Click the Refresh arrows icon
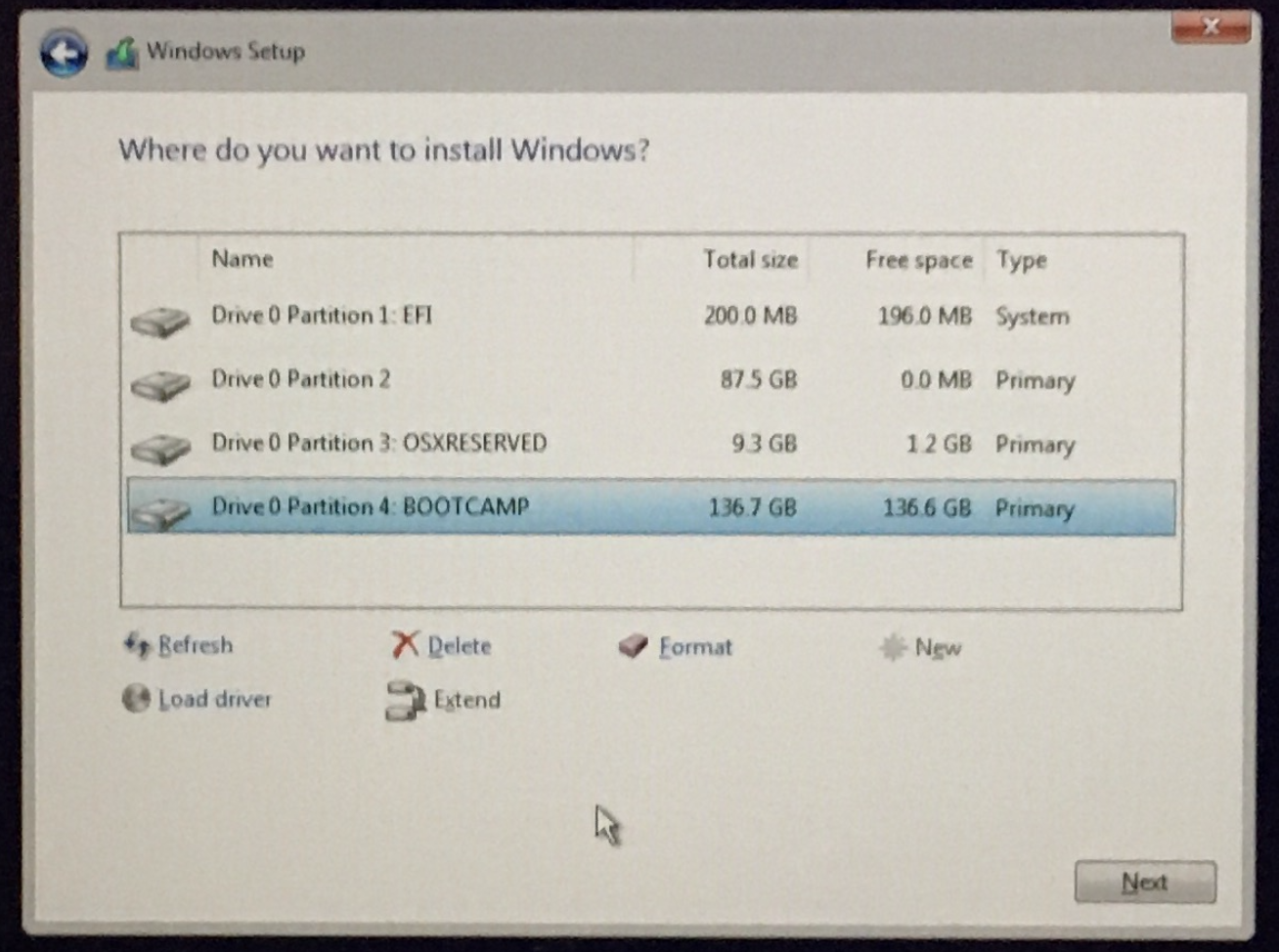1279x952 pixels. (137, 644)
